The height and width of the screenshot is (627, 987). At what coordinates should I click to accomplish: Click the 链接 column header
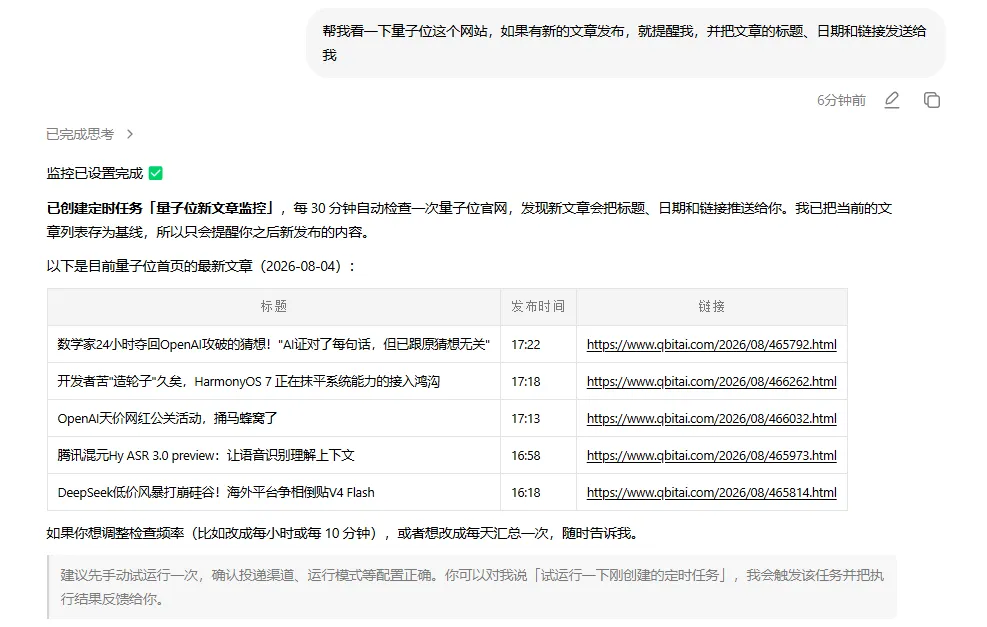711,307
